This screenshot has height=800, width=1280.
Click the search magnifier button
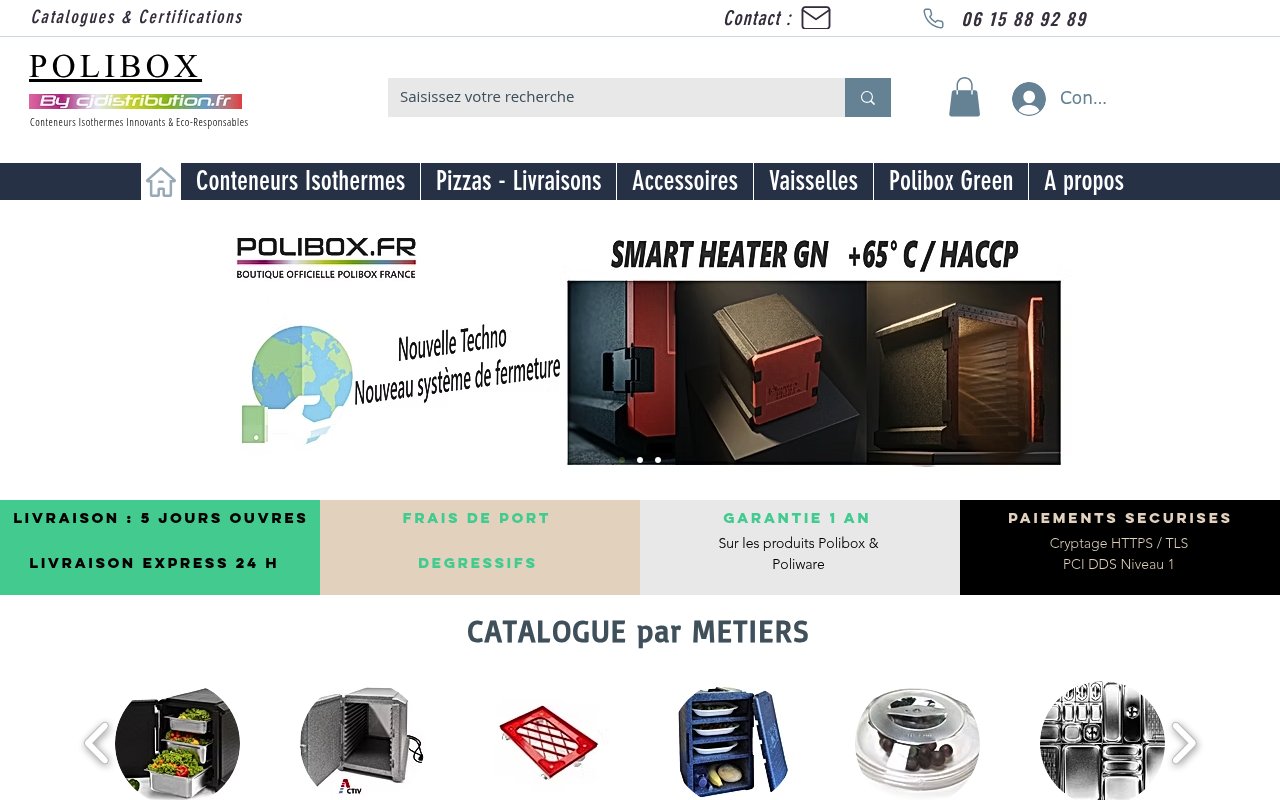[x=868, y=97]
